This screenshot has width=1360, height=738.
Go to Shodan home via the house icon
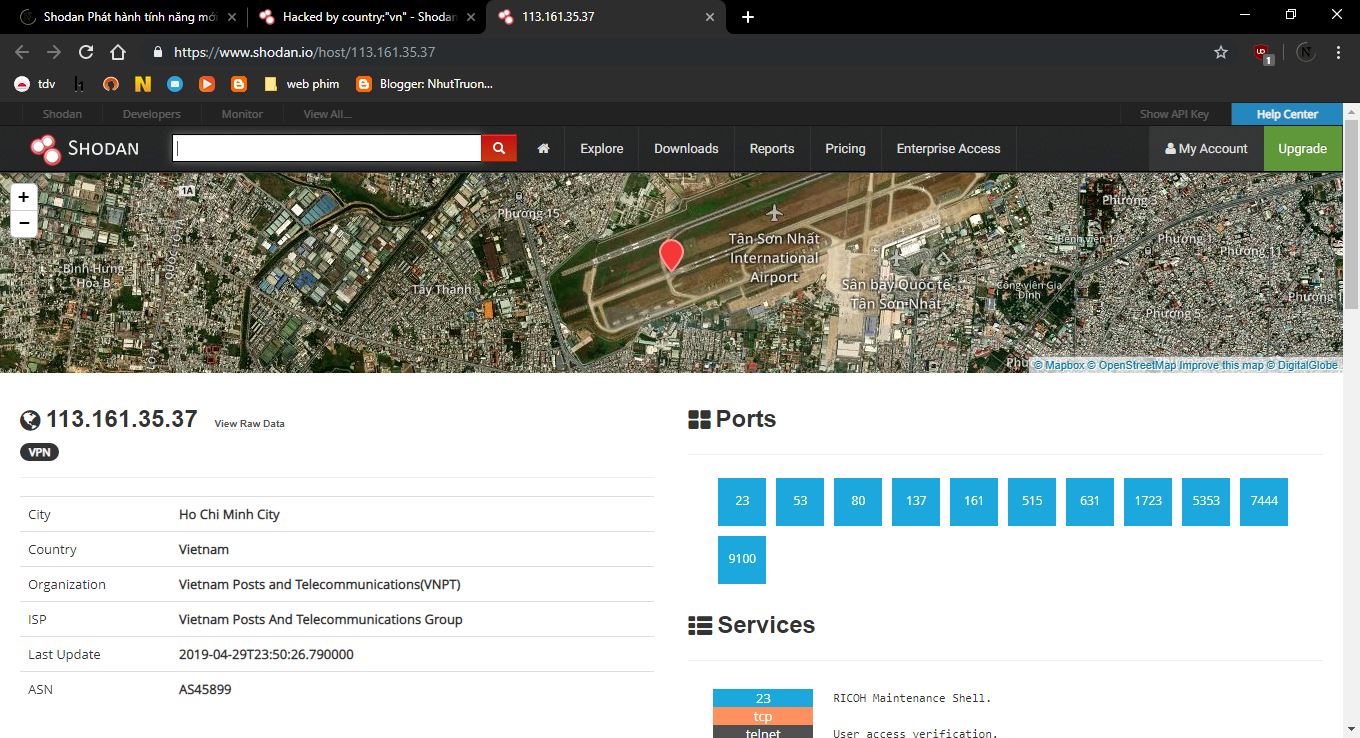(544, 148)
